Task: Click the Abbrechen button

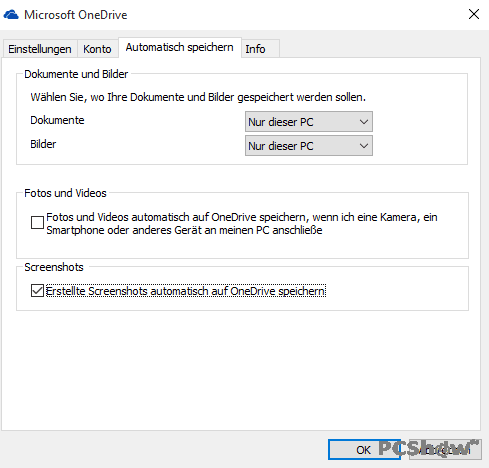Action: pos(445,450)
